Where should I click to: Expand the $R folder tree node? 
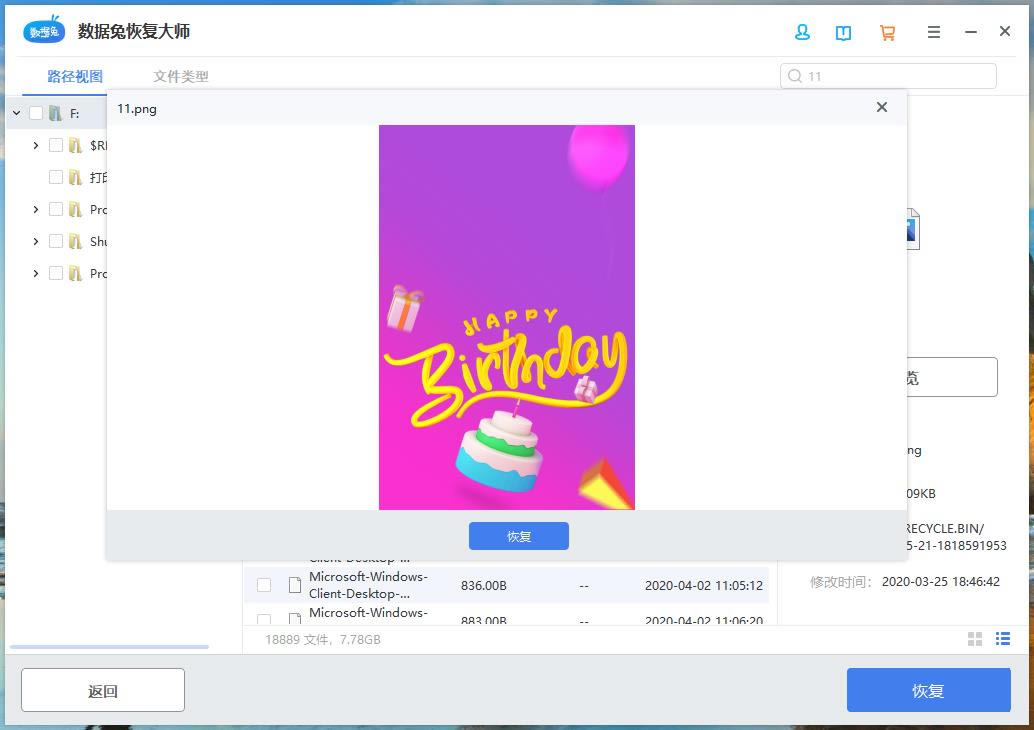tap(36, 145)
